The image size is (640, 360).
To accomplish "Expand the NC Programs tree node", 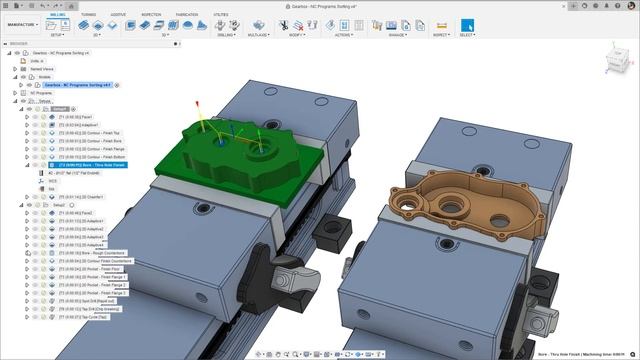I will tap(15, 93).
